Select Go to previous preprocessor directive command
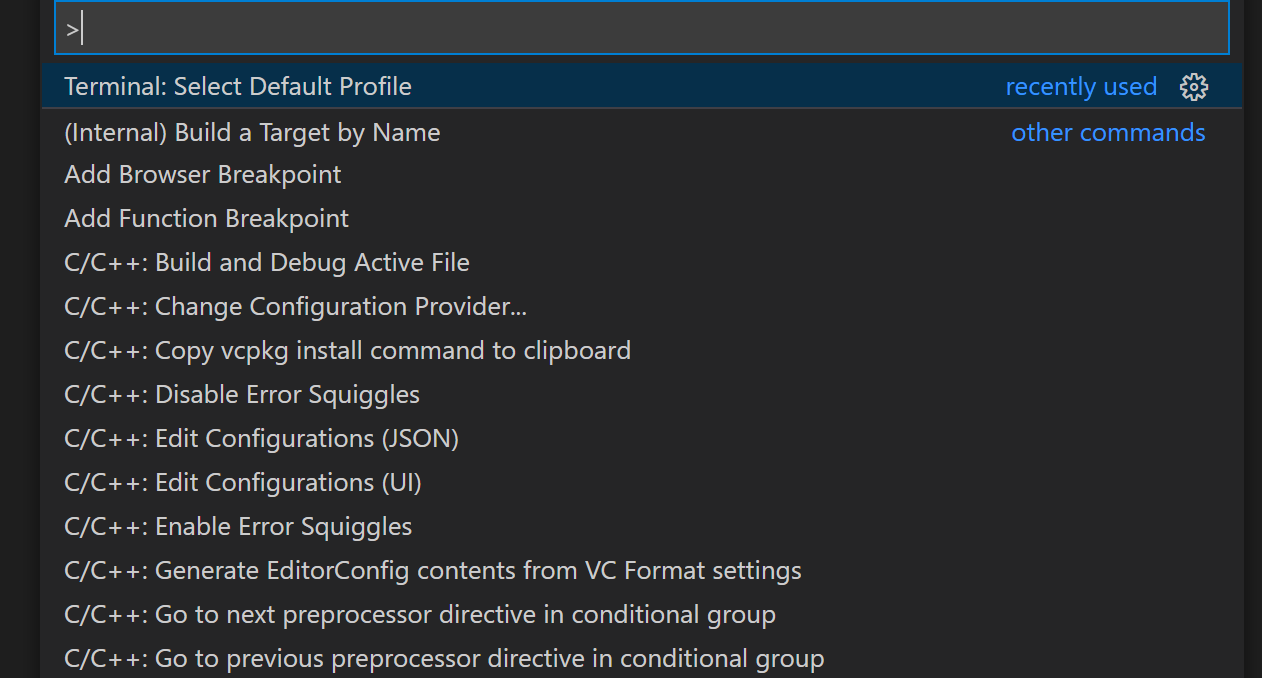1262x678 pixels. [x=444, y=659]
